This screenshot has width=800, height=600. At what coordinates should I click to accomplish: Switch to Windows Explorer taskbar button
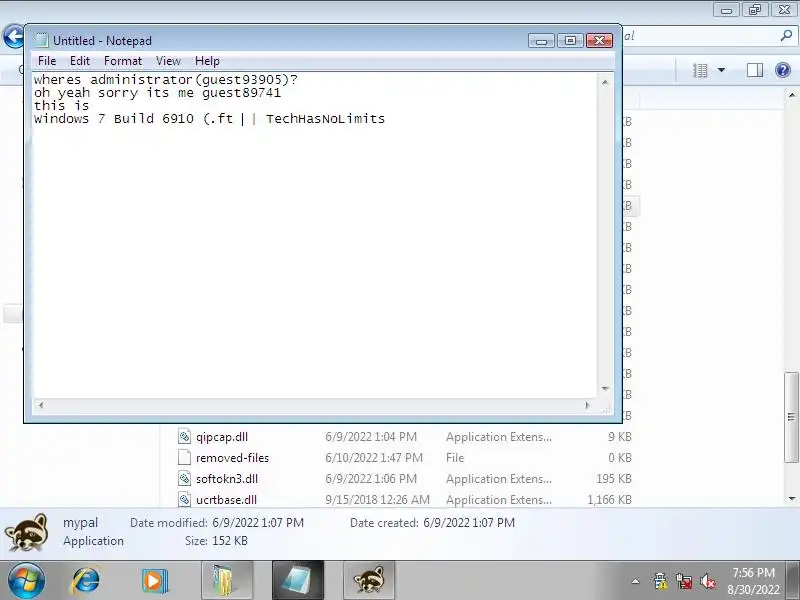(x=227, y=581)
